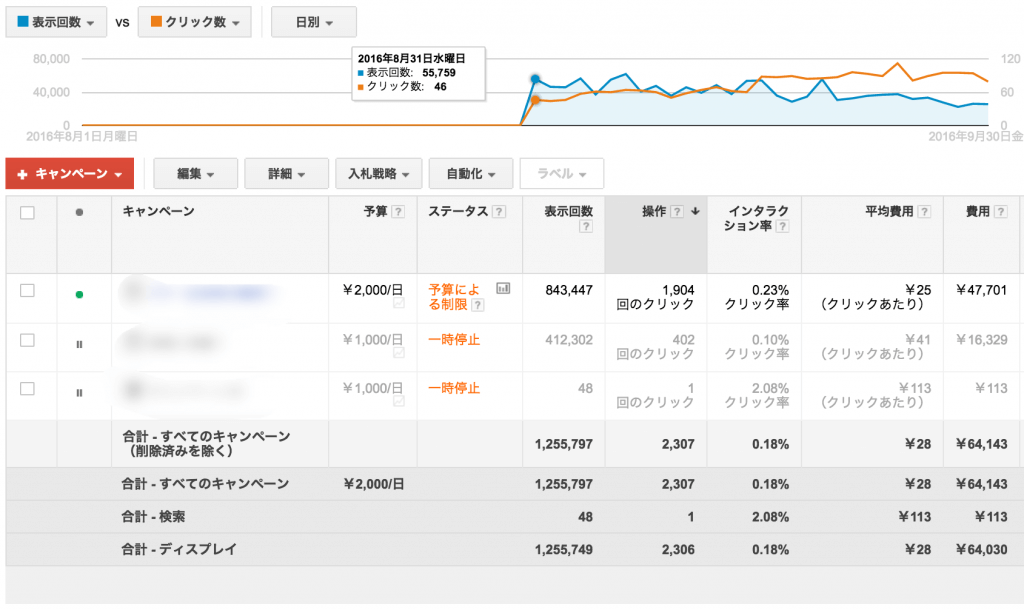Open help icon on 予算 column header
Screen dimensions: 1024x610
(397, 211)
